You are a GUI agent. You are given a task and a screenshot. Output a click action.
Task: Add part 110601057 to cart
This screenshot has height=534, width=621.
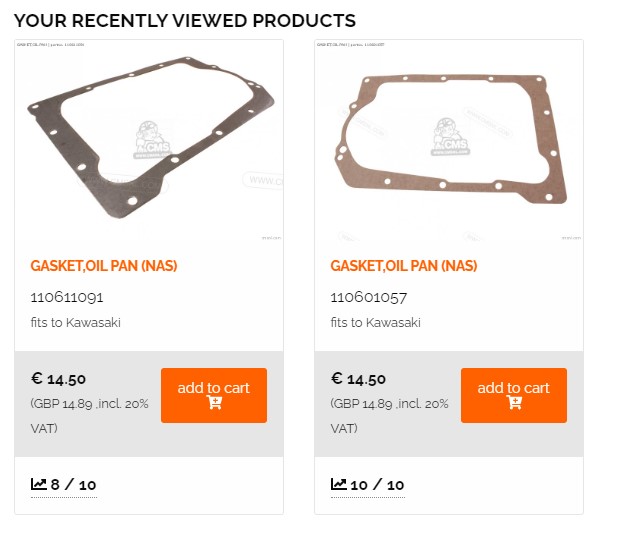click(x=514, y=395)
